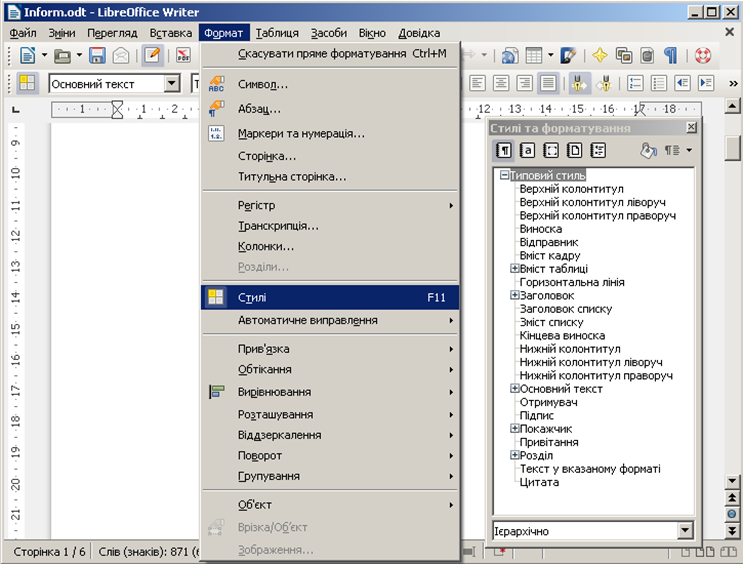This screenshot has width=743, height=564.
Task: Click the Increase Indent icon
Action: 706,83
